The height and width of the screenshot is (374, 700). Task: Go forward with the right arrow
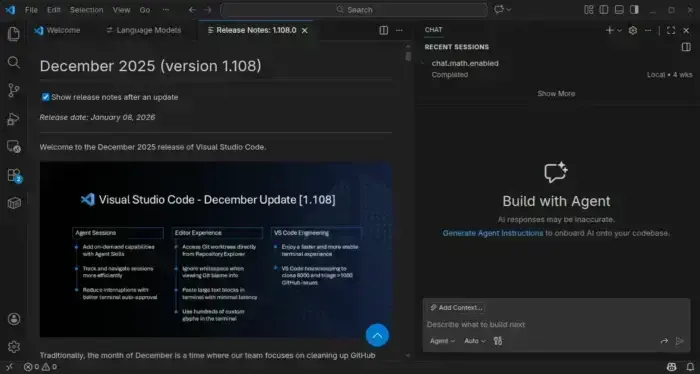coord(208,10)
